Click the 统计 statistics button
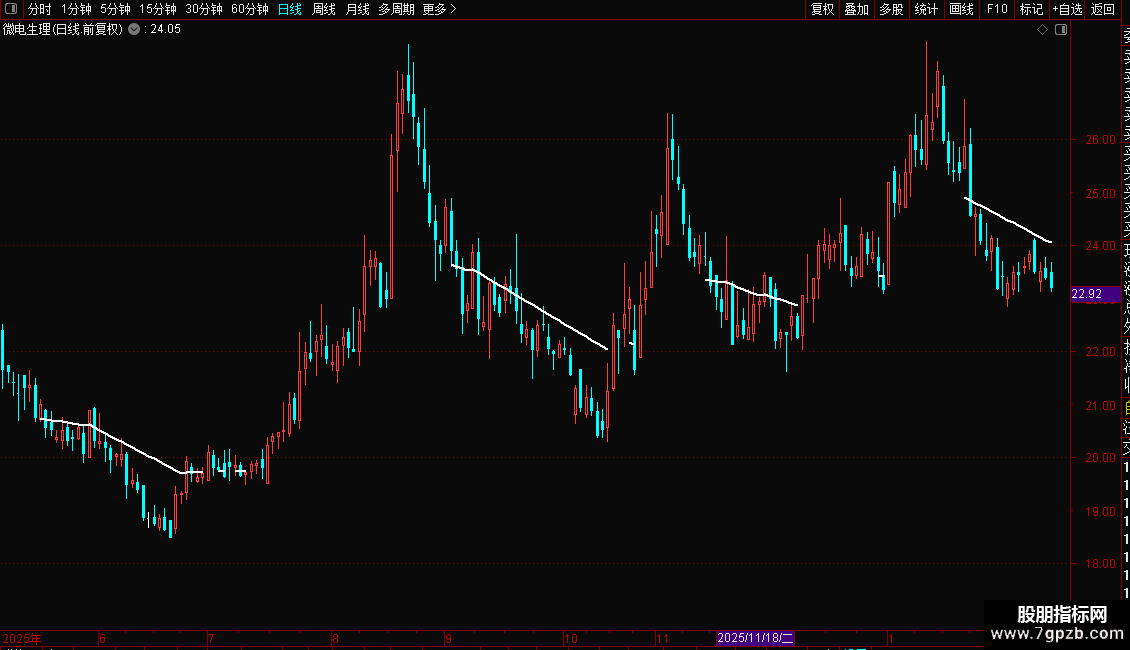The width and height of the screenshot is (1130, 650). click(926, 9)
